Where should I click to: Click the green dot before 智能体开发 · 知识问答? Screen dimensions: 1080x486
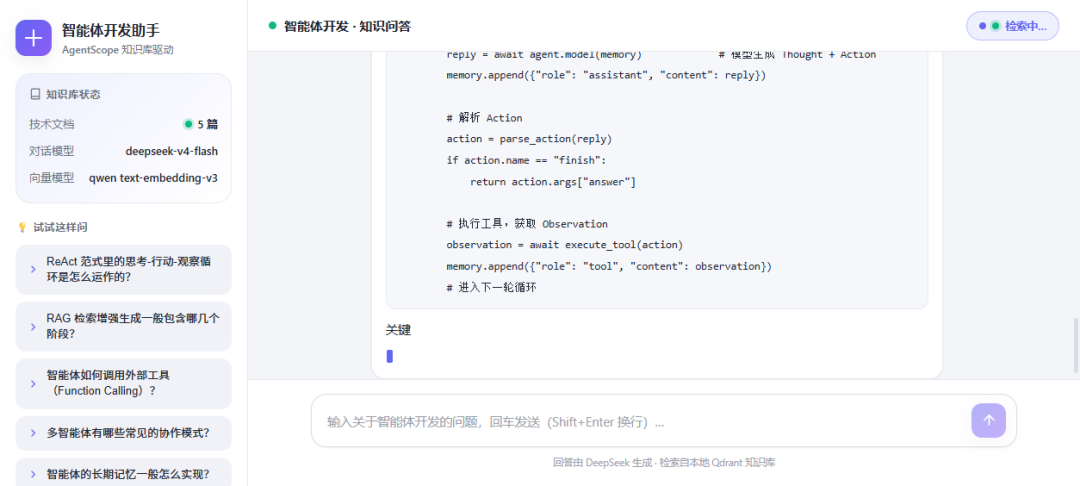pyautogui.click(x=272, y=26)
